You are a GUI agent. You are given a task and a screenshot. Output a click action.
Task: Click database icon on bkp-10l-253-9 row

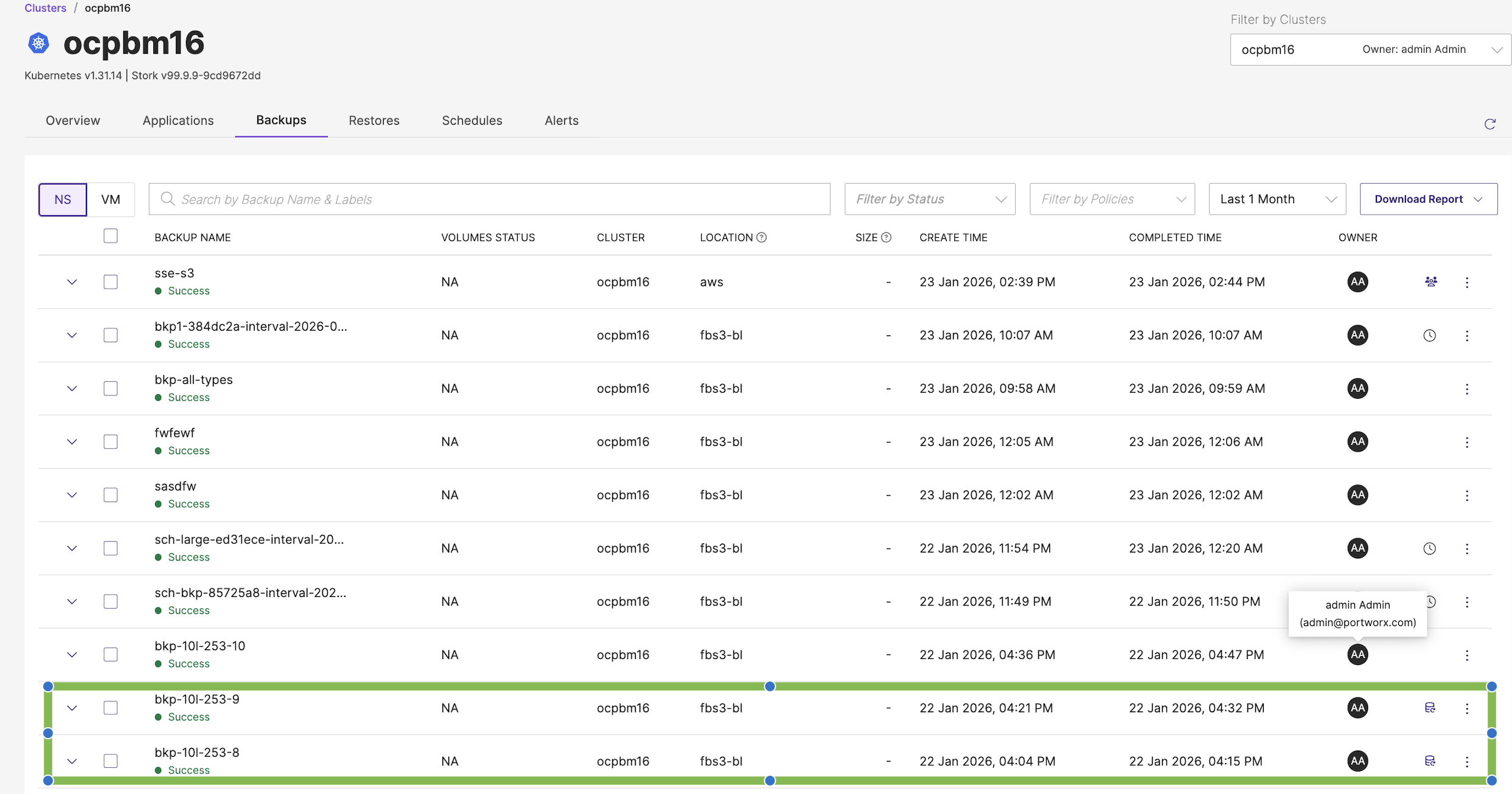1430,708
